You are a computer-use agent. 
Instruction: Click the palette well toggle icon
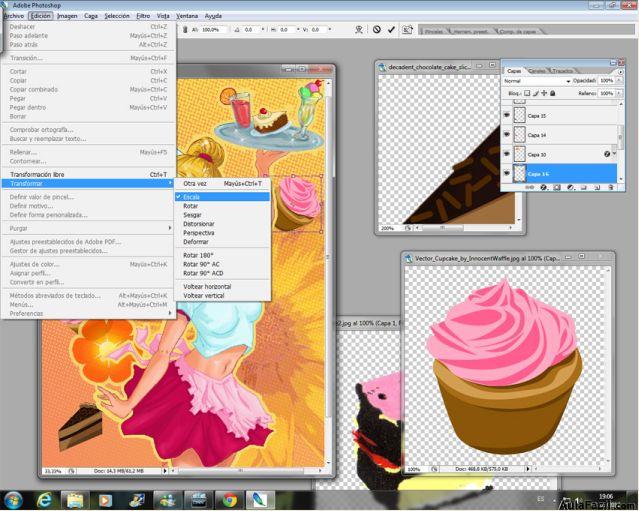coord(407,29)
